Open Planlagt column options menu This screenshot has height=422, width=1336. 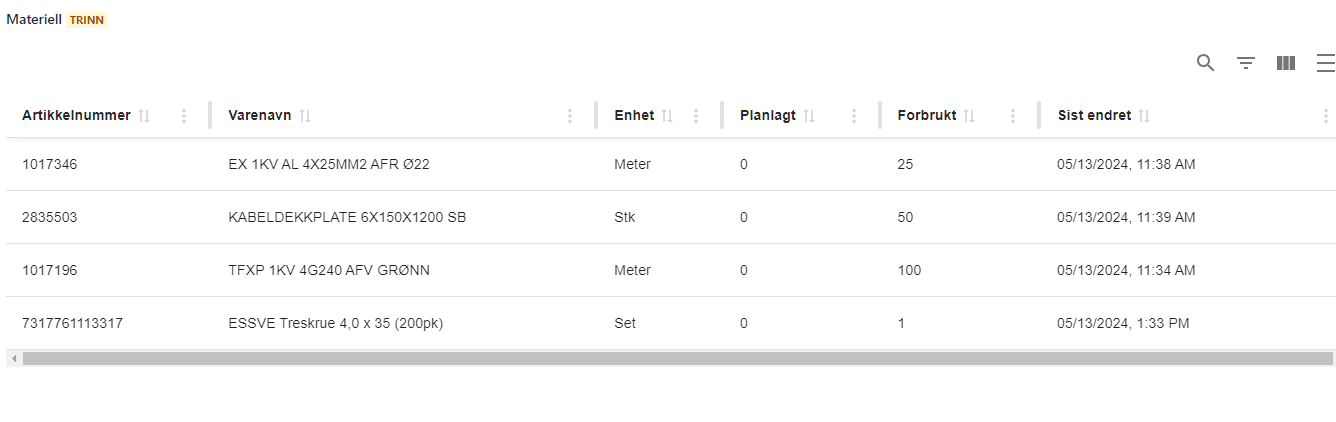[x=853, y=116]
